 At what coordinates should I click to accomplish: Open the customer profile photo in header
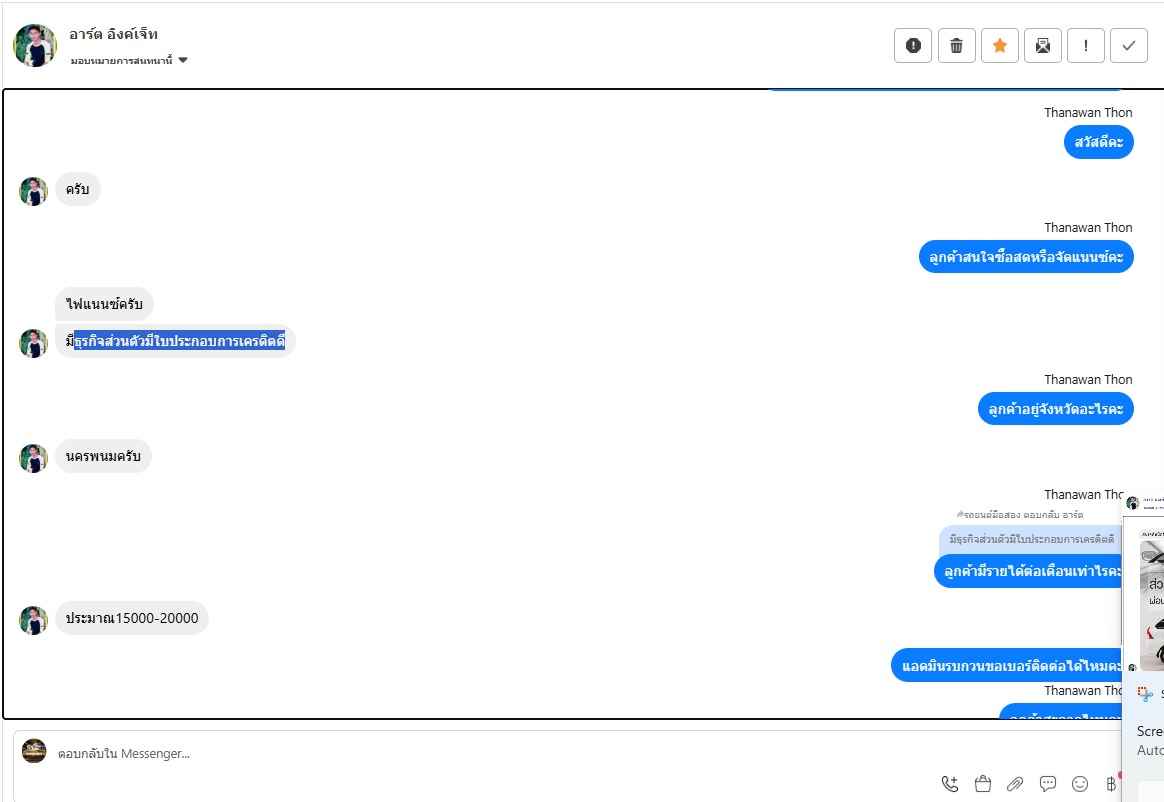pos(35,45)
